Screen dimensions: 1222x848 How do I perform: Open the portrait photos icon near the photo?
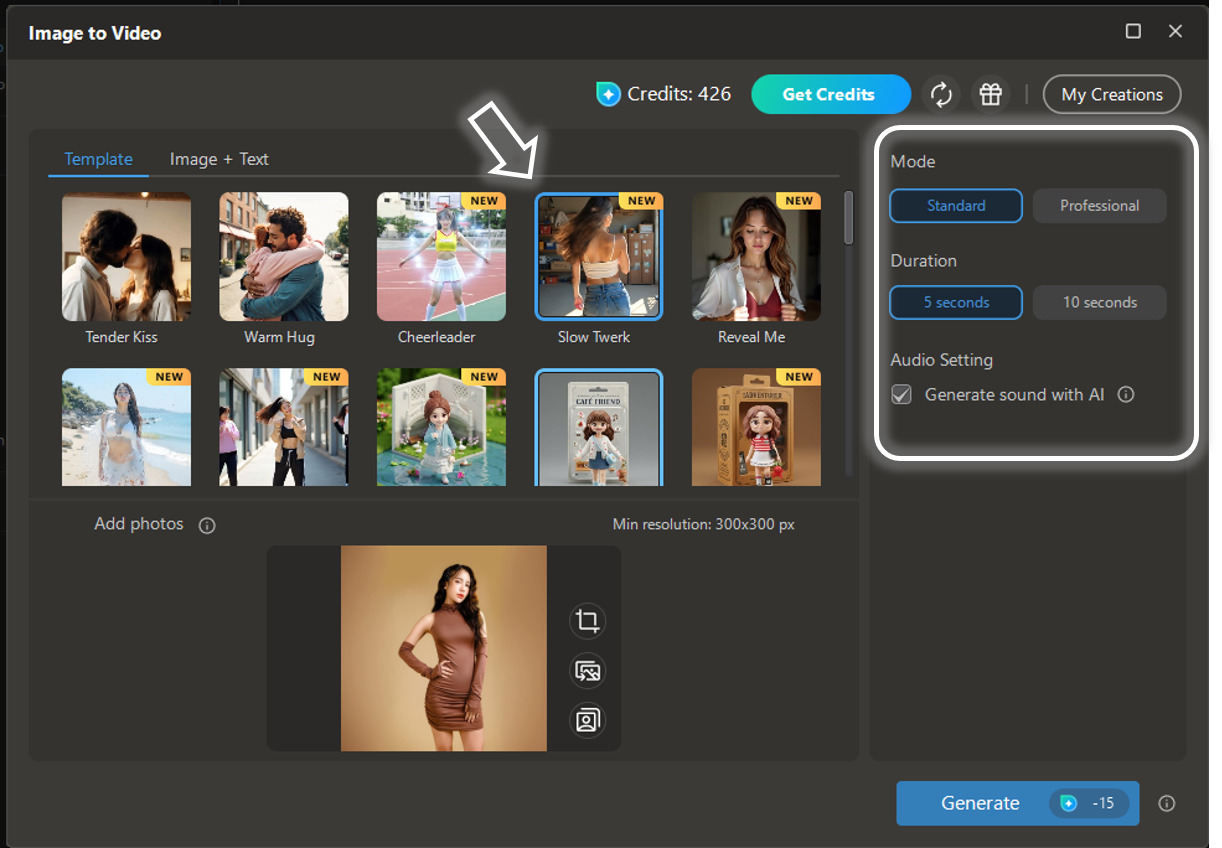588,720
